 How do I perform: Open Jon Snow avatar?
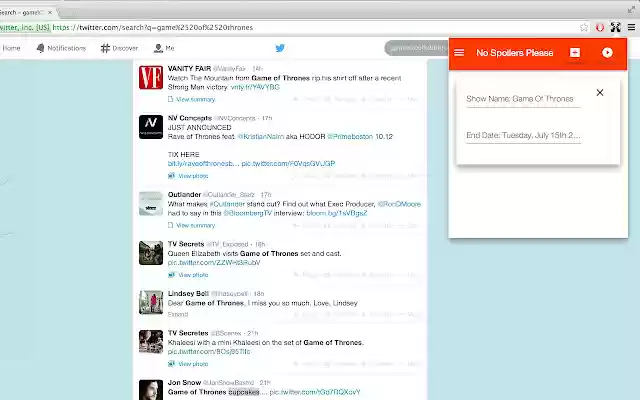point(151,390)
